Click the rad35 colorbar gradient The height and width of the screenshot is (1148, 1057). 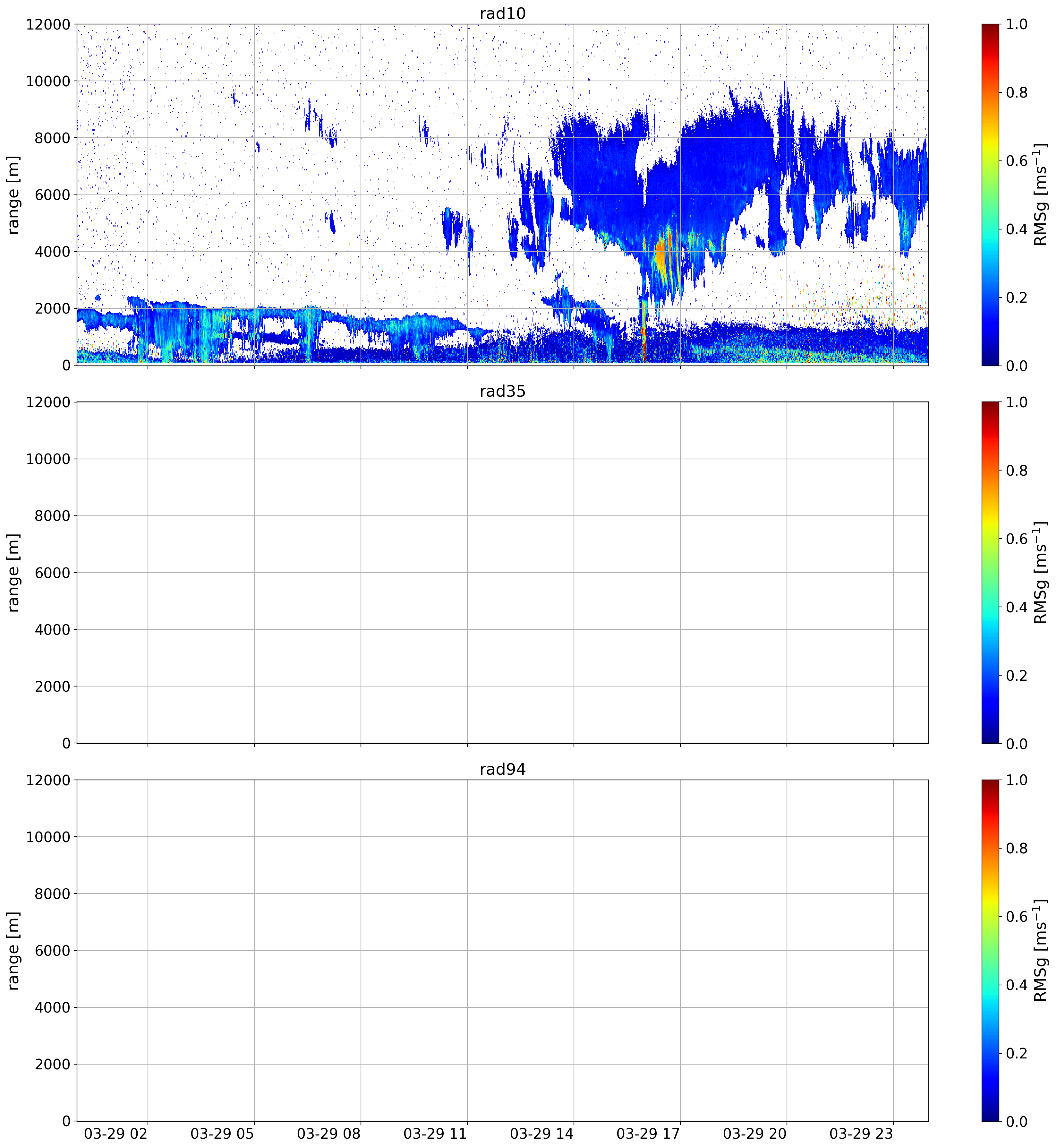click(991, 572)
